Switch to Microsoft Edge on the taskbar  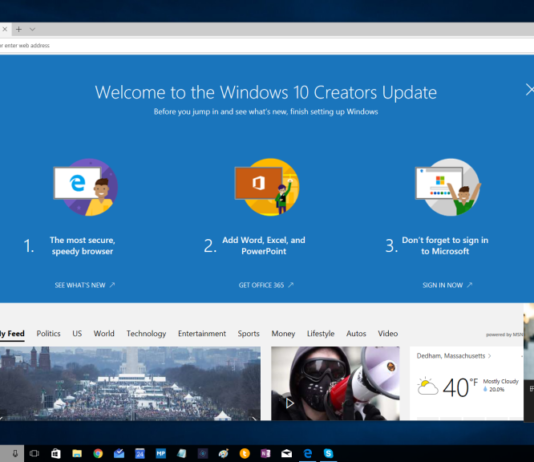pyautogui.click(x=308, y=453)
